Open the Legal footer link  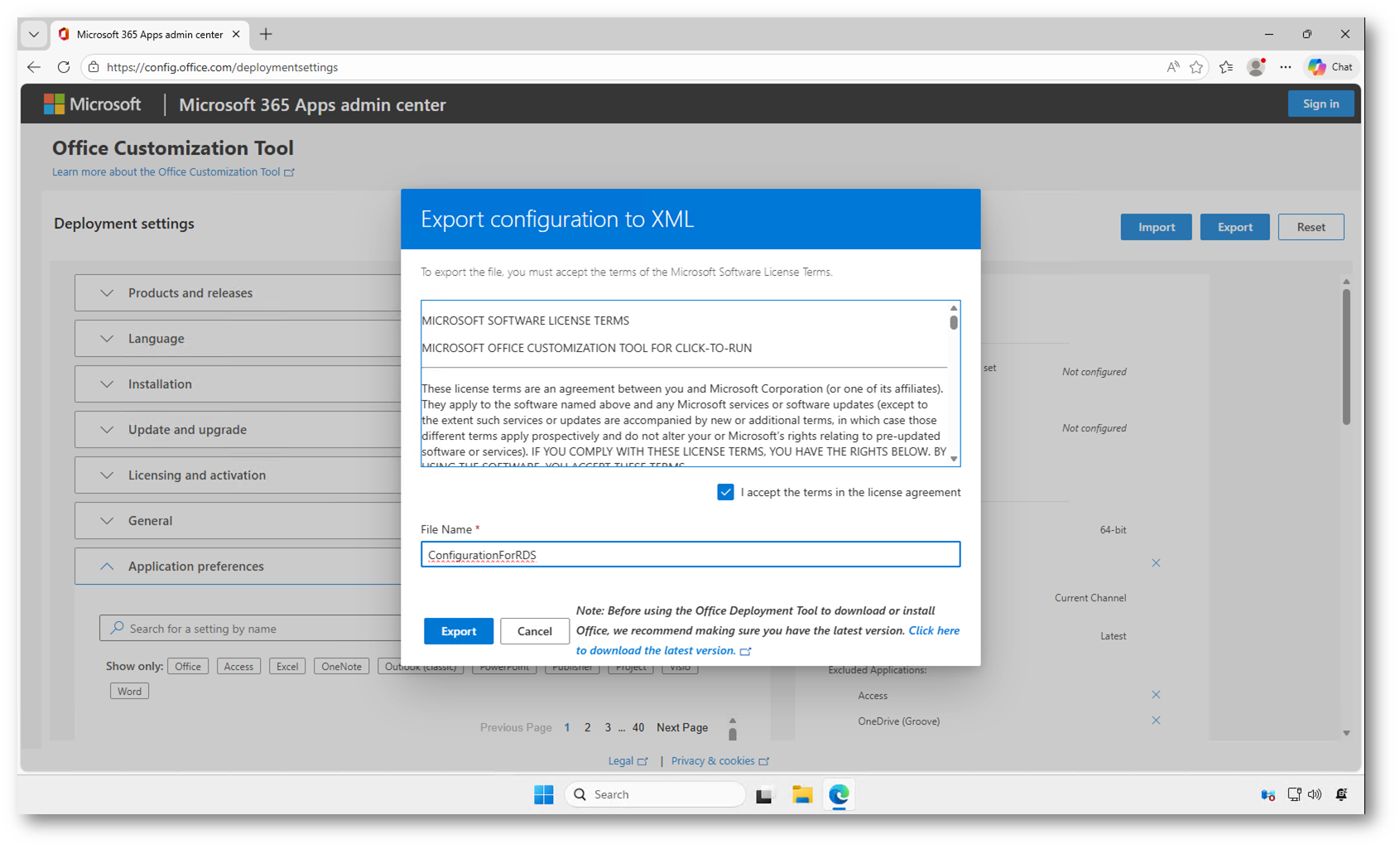pyautogui.click(x=628, y=761)
